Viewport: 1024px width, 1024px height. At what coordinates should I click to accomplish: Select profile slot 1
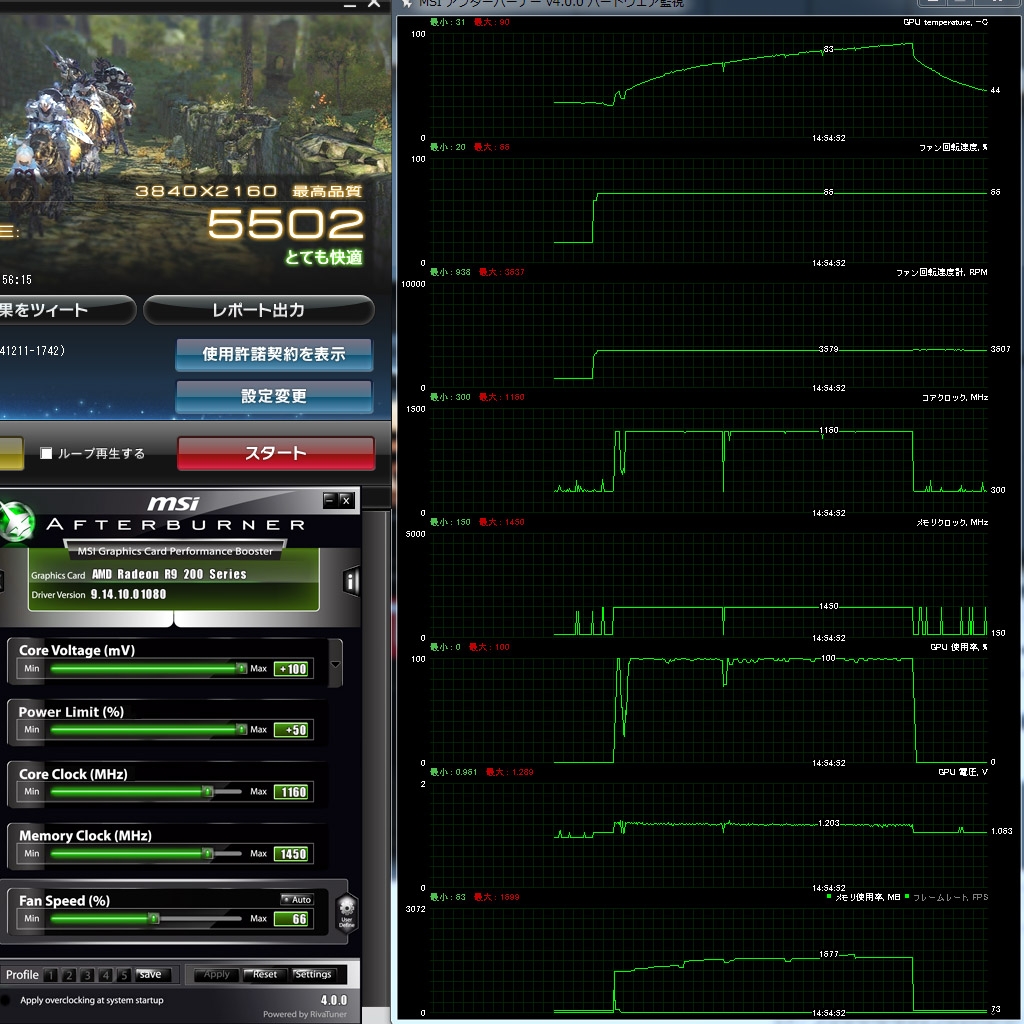click(x=51, y=975)
